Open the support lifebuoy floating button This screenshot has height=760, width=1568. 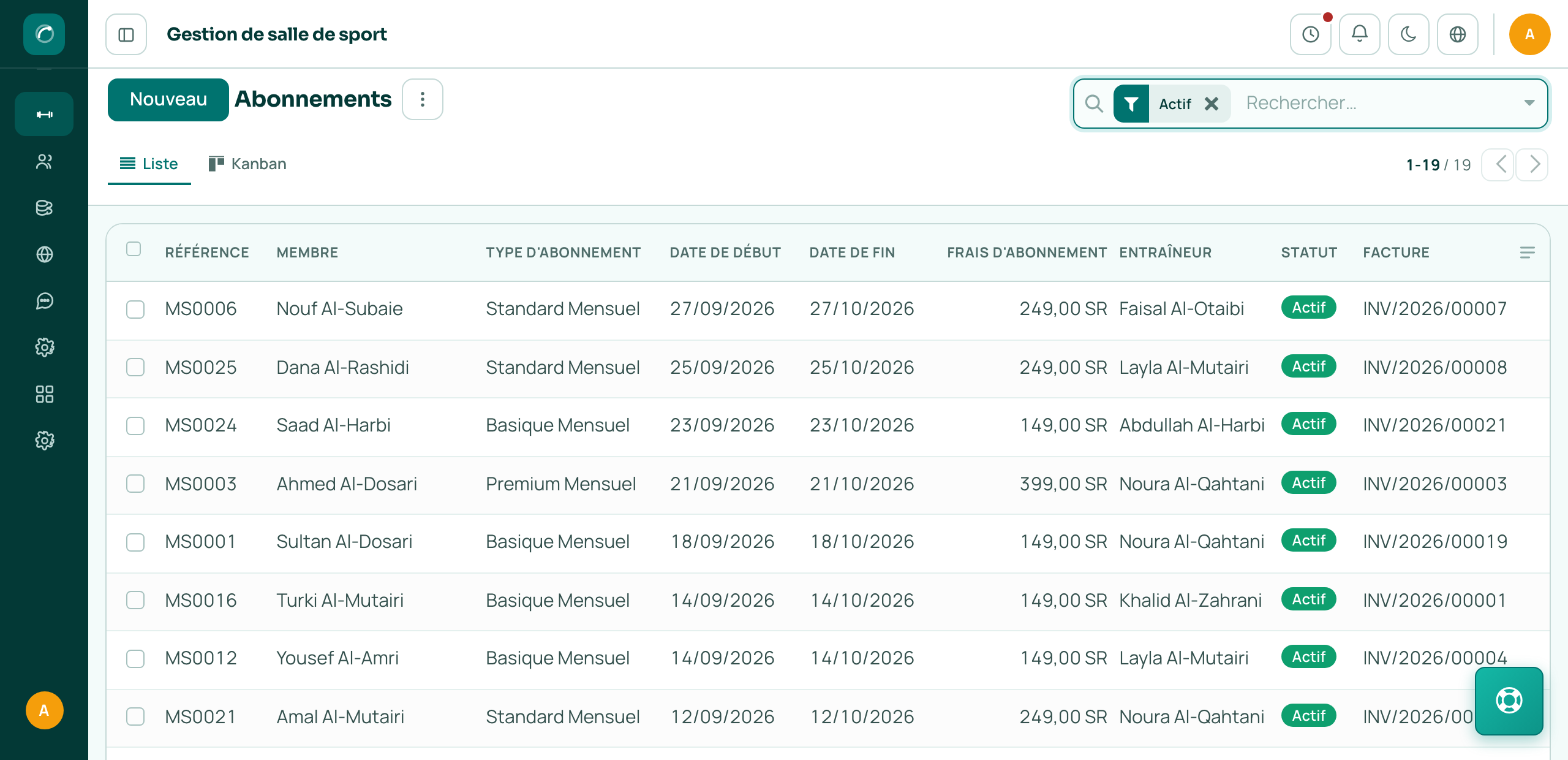coord(1509,701)
